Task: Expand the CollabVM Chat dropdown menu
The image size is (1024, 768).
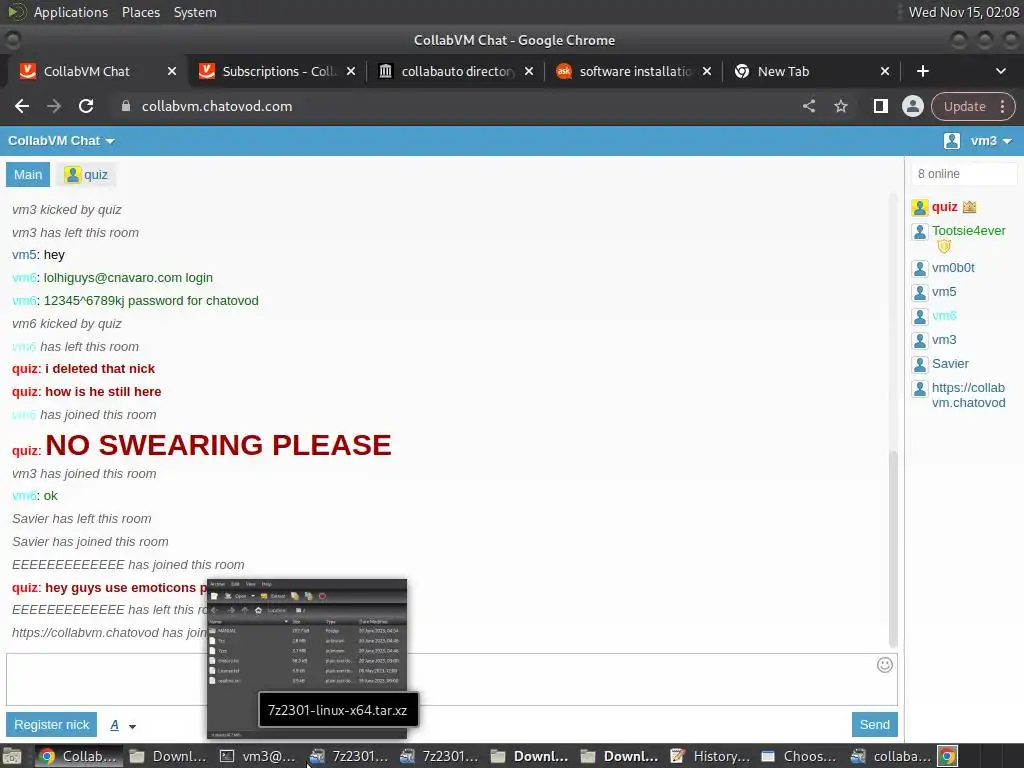Action: (x=61, y=141)
